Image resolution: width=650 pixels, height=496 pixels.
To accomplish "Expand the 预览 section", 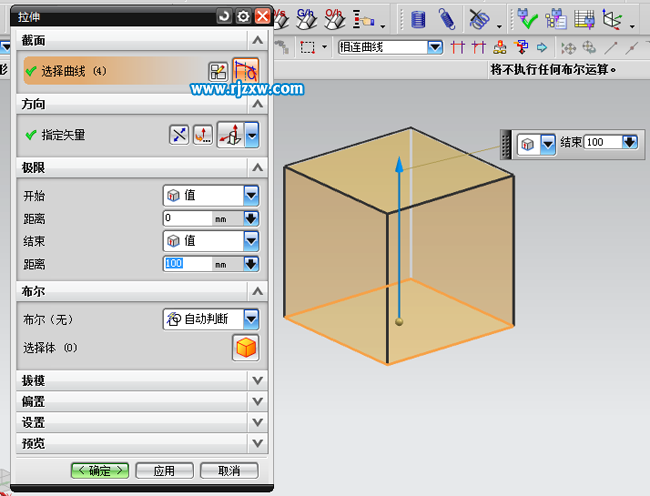I will 258,443.
